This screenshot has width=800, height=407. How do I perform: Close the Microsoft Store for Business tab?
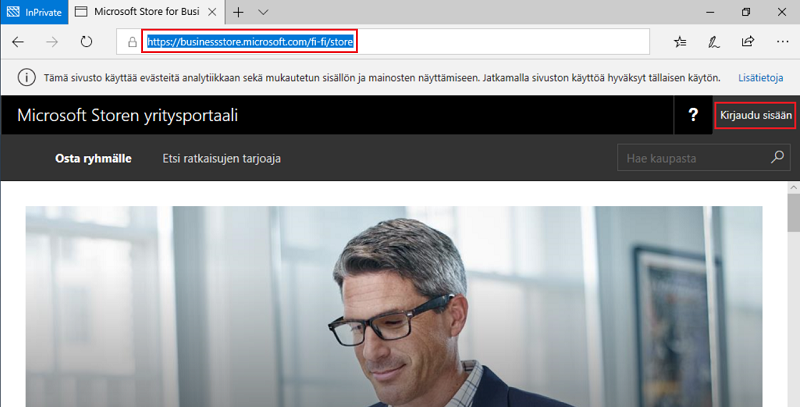coord(214,12)
